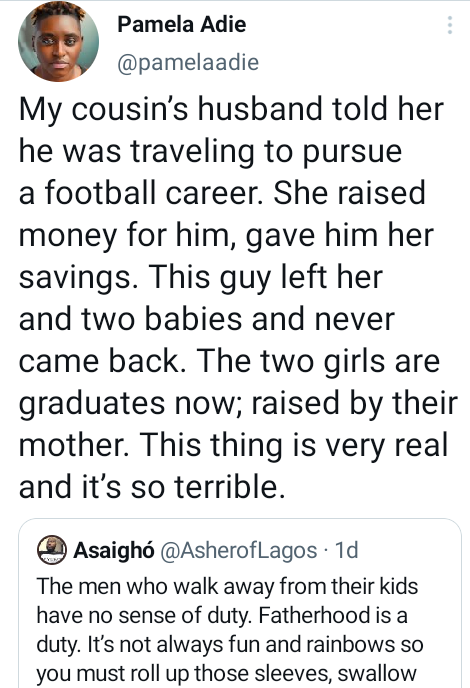Tap Asaighó's small avatar in quoted tweet

tap(52, 550)
